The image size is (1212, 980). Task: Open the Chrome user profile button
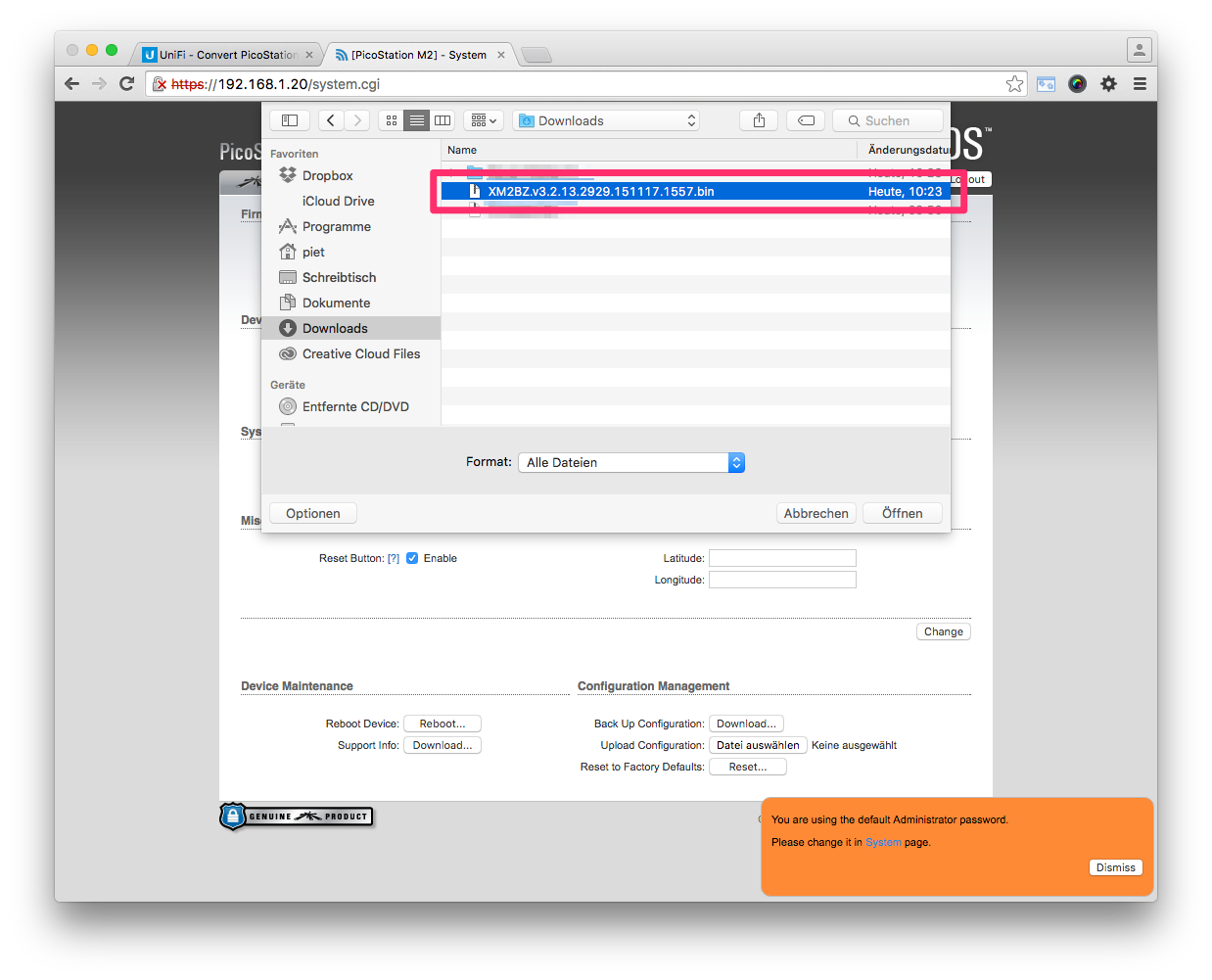click(1140, 49)
